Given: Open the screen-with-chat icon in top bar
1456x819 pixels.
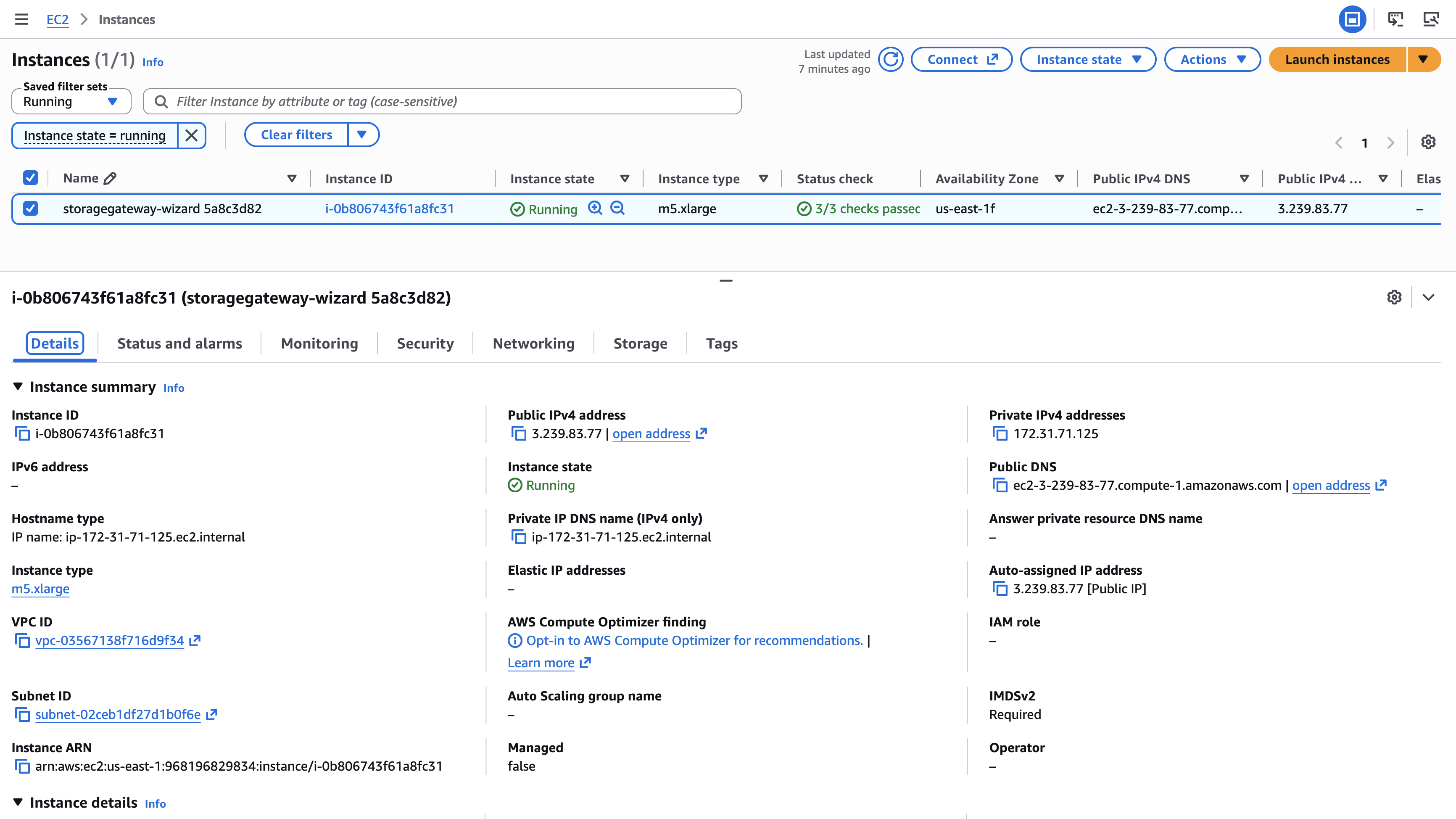Looking at the screenshot, I should (x=1395, y=19).
